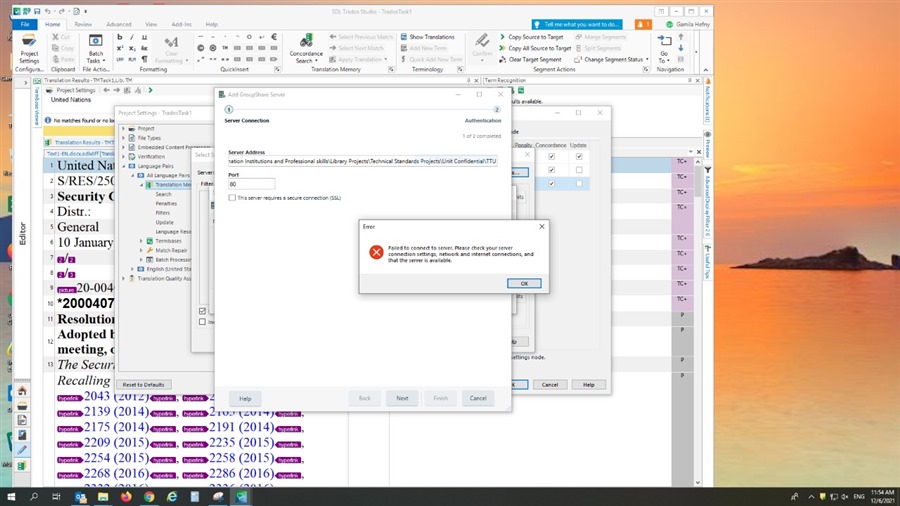This screenshot has width=900, height=506.
Task: Click Reset to Defaults in Project Settings
Action: pos(143,385)
